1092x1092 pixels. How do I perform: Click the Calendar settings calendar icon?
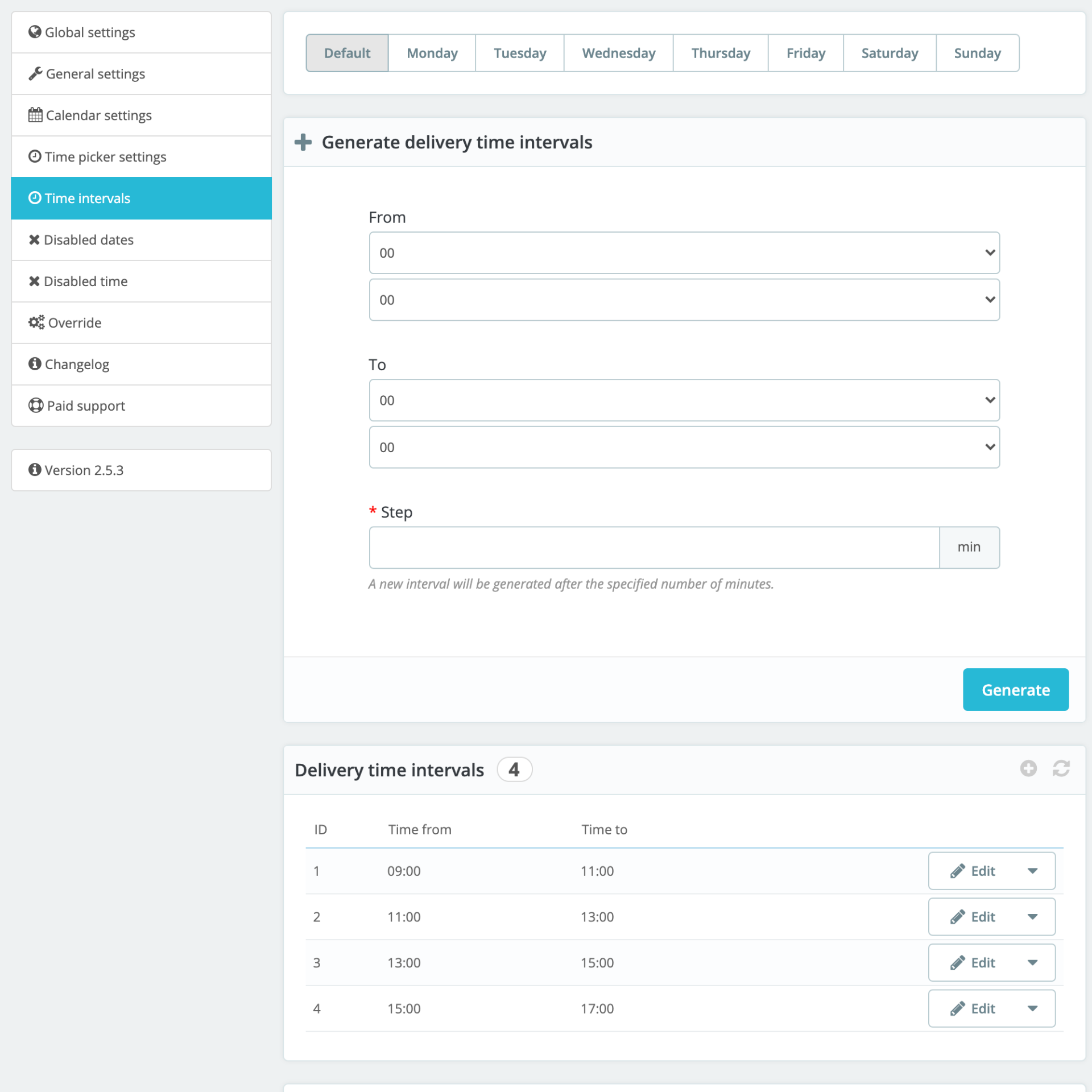(35, 115)
